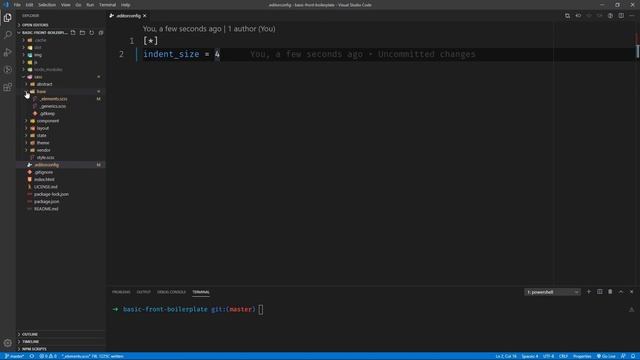Open the Search view in activity bar

[x=7, y=35]
